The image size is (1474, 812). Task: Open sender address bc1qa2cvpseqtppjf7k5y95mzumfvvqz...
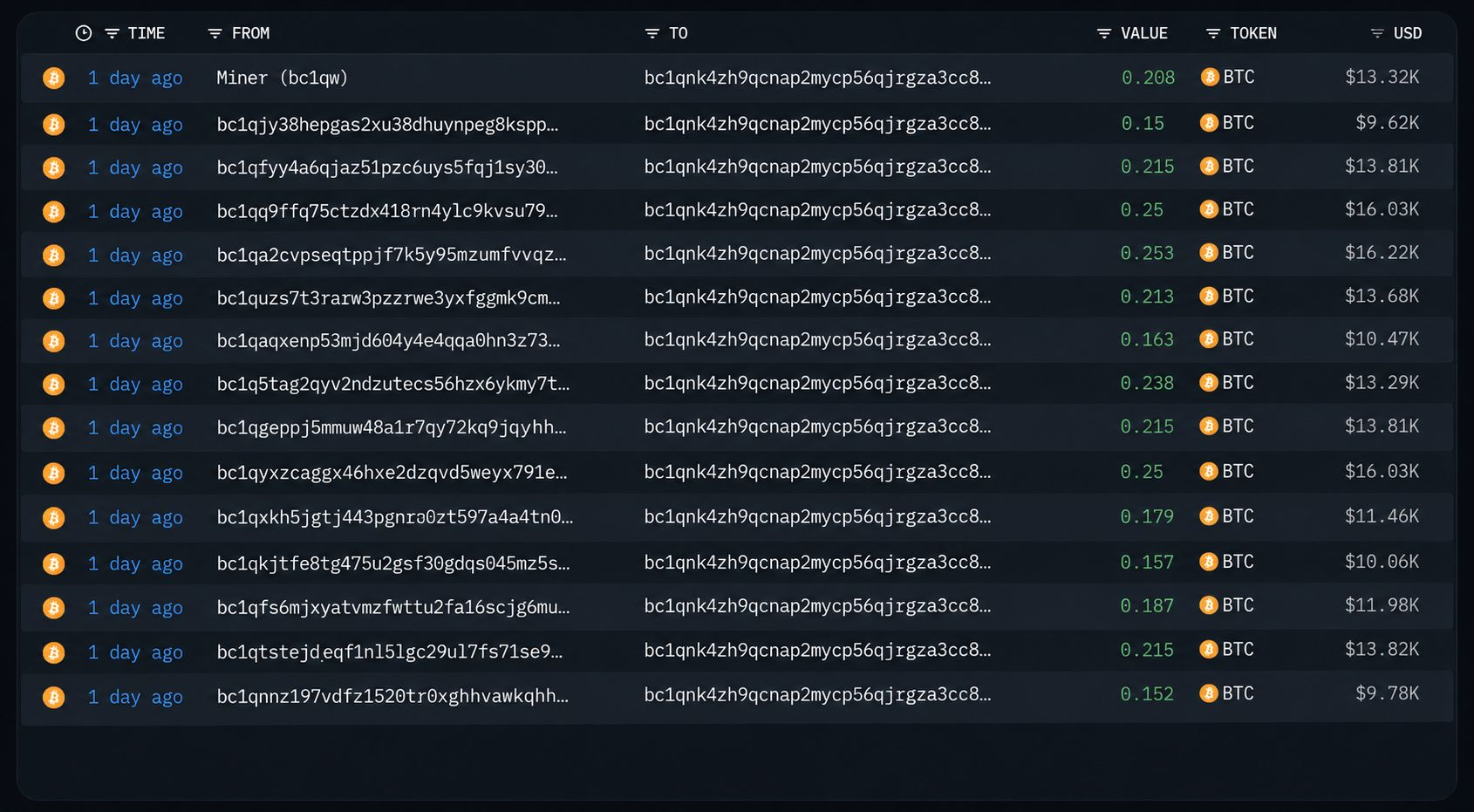(392, 255)
